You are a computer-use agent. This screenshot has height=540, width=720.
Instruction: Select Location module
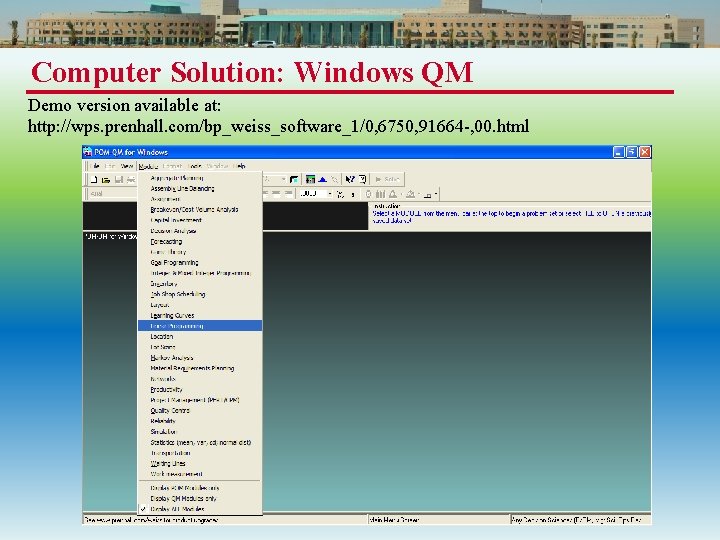tap(200, 337)
